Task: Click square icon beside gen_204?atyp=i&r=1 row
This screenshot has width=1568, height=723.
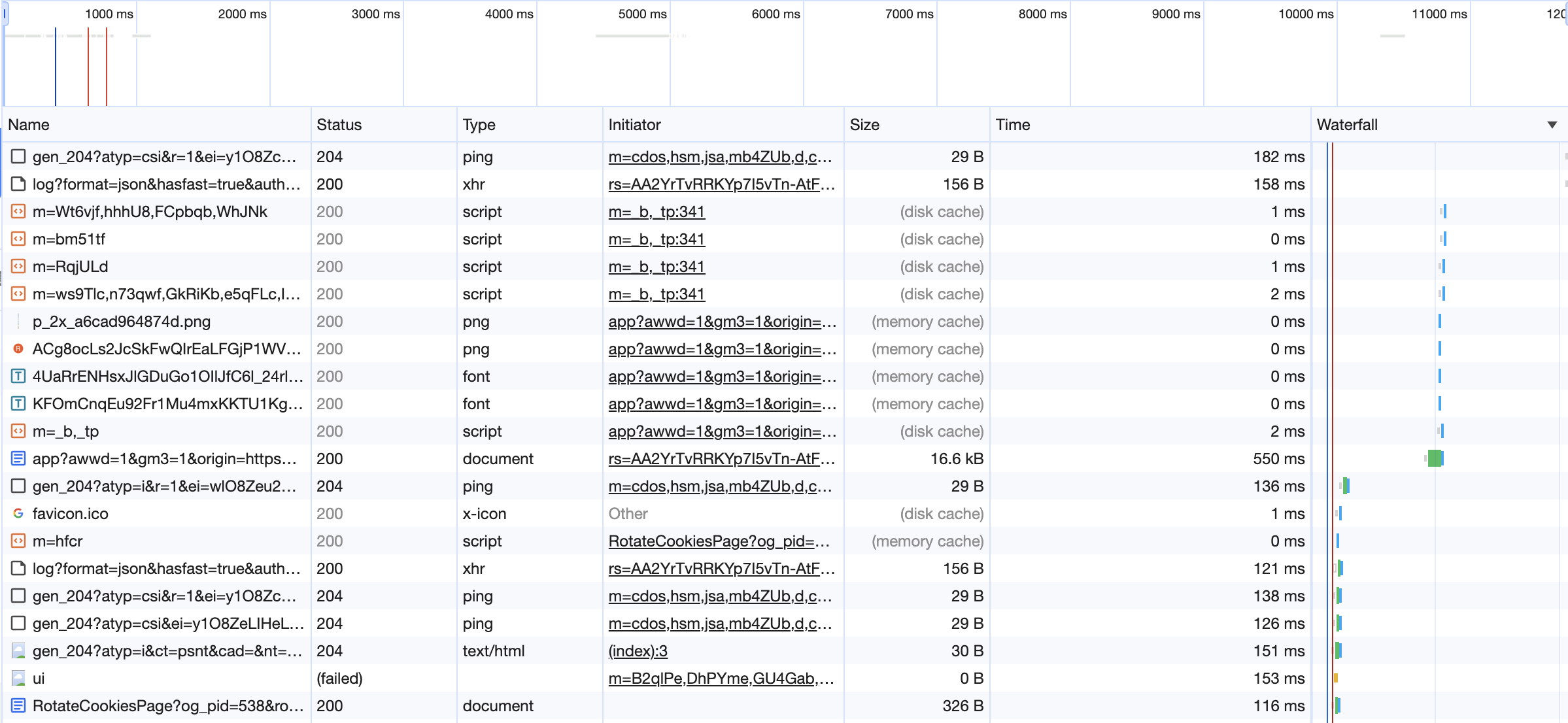Action: click(18, 486)
